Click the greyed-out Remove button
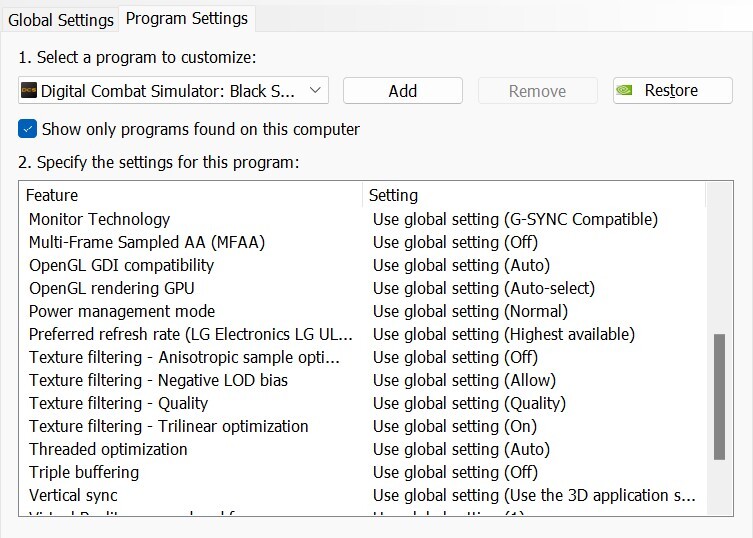753x538 pixels. (537, 90)
